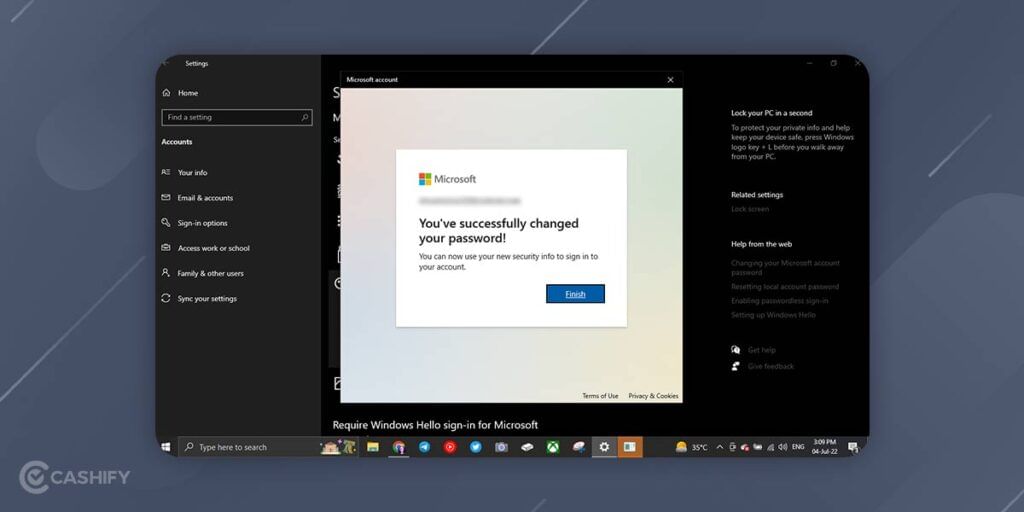Click the Require Windows Hello sign-in heading

pos(435,425)
